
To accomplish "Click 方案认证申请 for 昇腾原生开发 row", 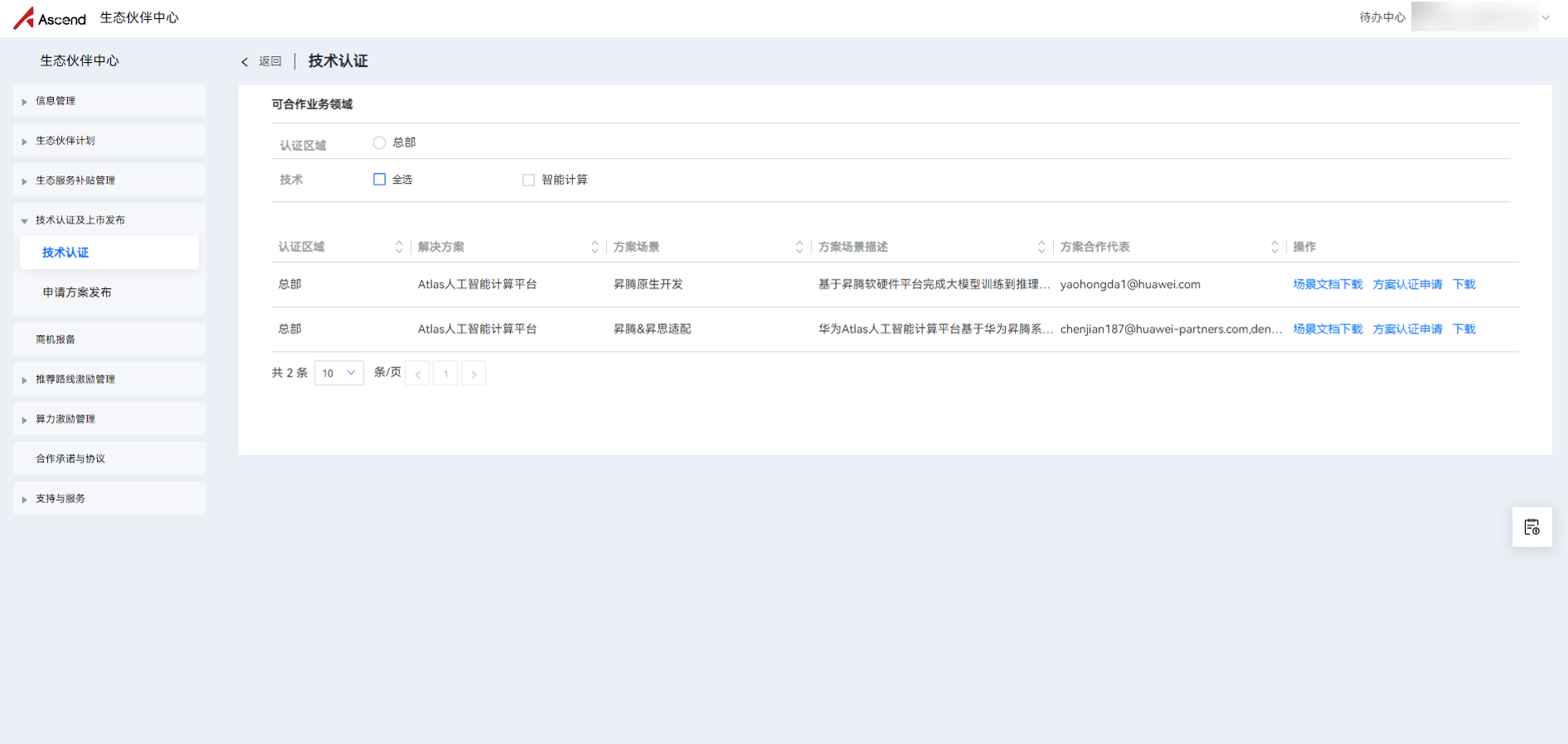I will [x=1407, y=284].
